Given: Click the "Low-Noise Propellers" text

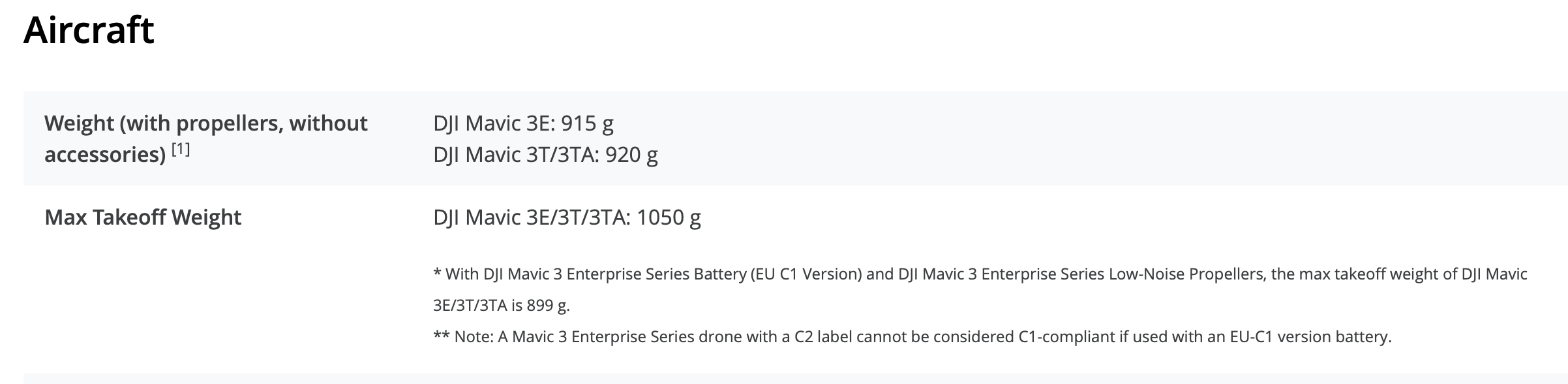Looking at the screenshot, I should (1186, 274).
